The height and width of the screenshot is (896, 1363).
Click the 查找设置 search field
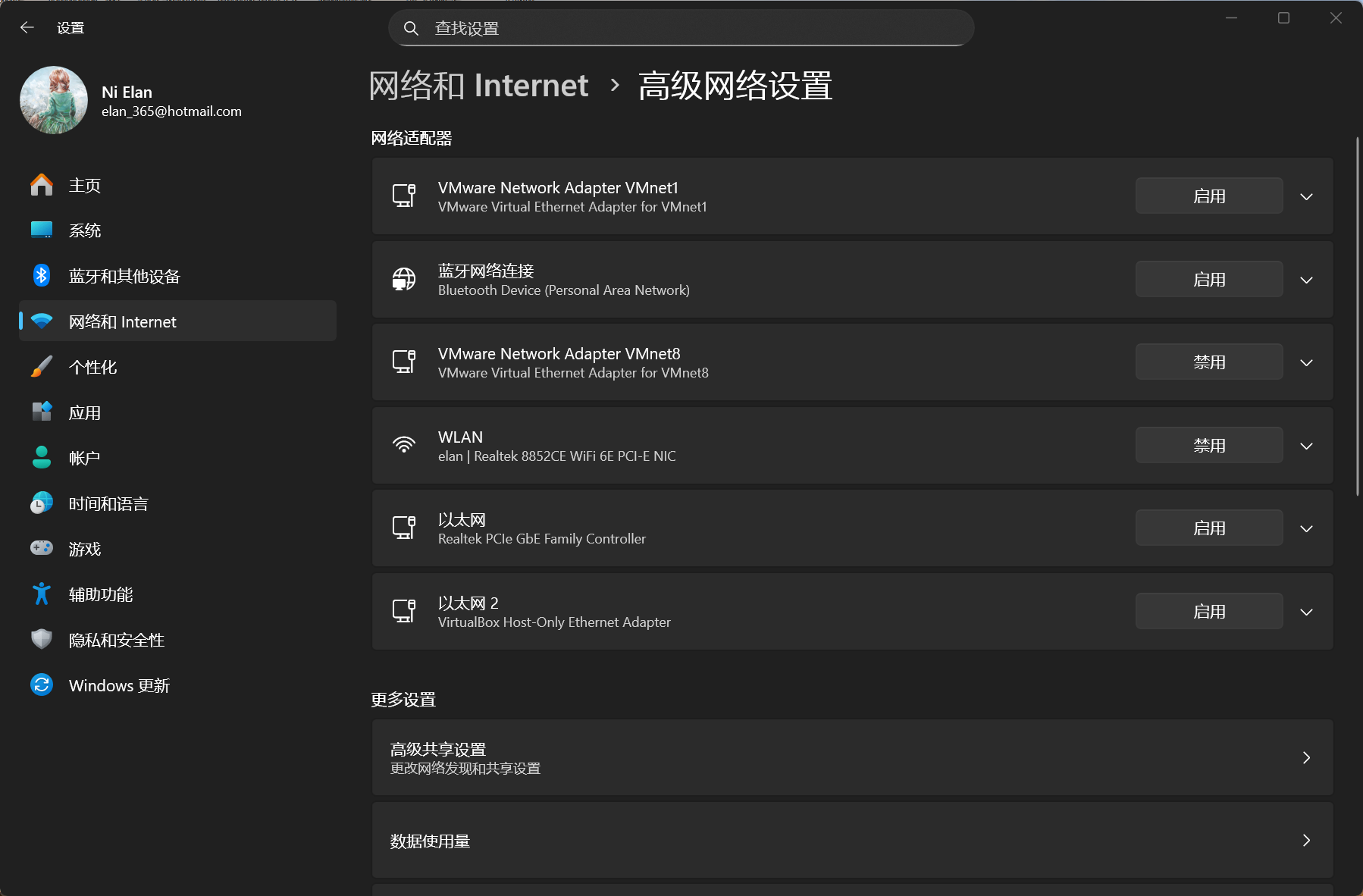click(x=682, y=29)
